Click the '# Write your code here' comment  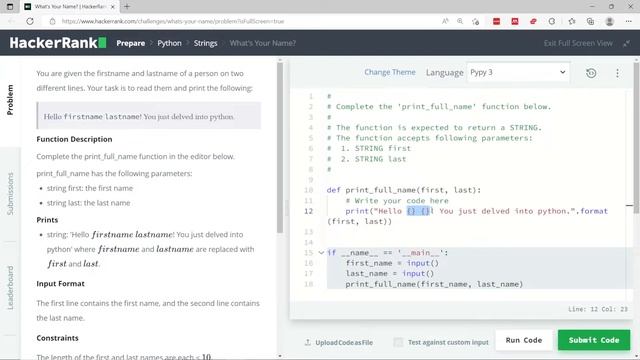397,201
